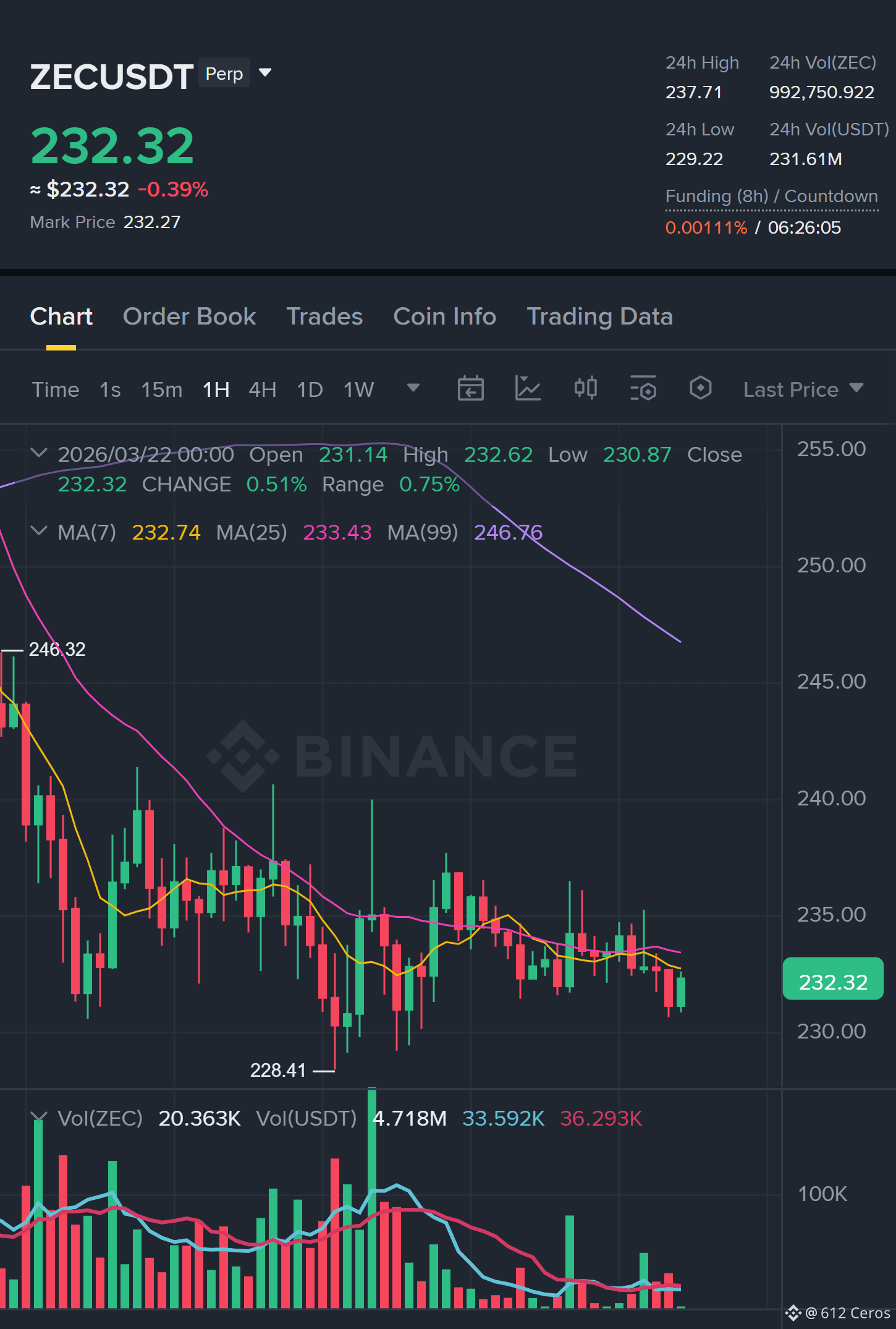Collapse the MA indicator row chevron
This screenshot has width=896, height=1329.
pos(39,532)
